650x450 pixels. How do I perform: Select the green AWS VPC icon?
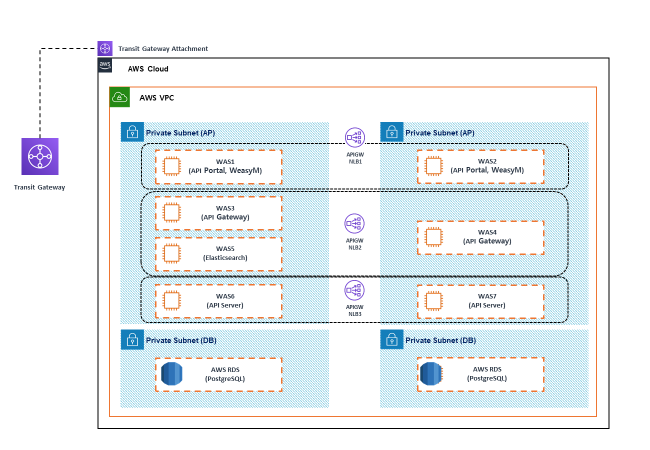(119, 97)
